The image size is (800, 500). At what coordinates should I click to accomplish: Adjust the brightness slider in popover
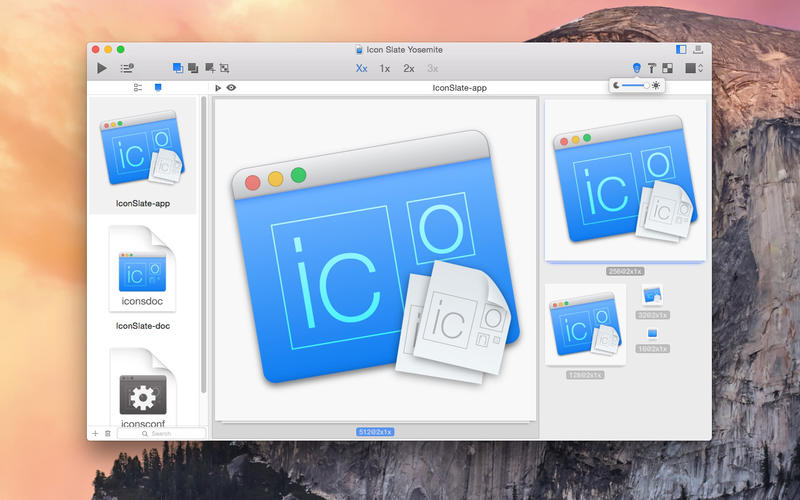pos(634,86)
